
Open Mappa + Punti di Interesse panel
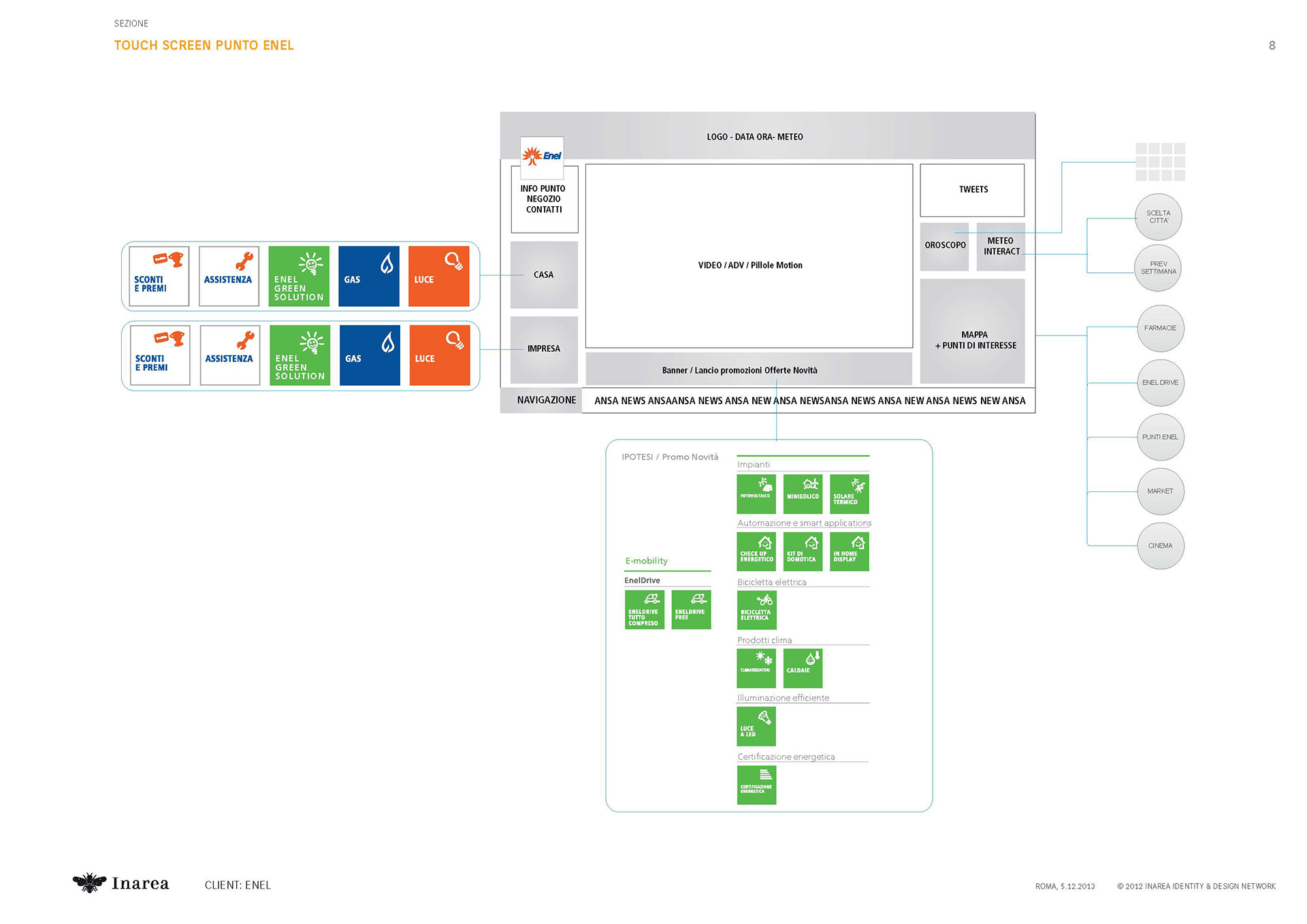tap(972, 332)
